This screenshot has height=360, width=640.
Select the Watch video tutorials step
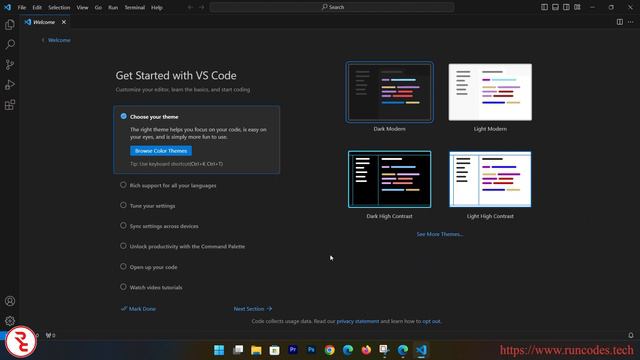(x=156, y=287)
